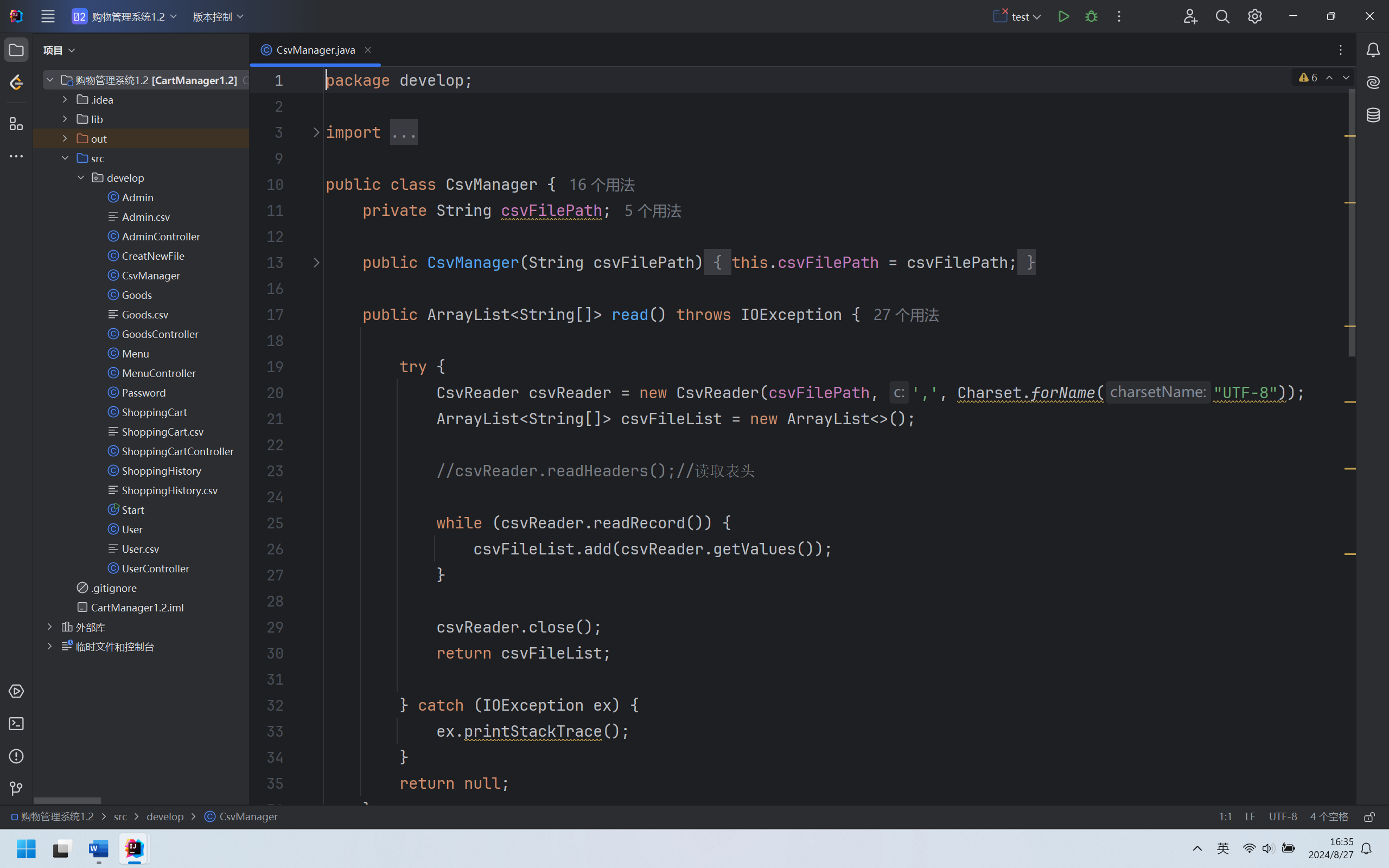Open the Terminal tool window
Viewport: 1389px width, 868px height.
(16, 724)
